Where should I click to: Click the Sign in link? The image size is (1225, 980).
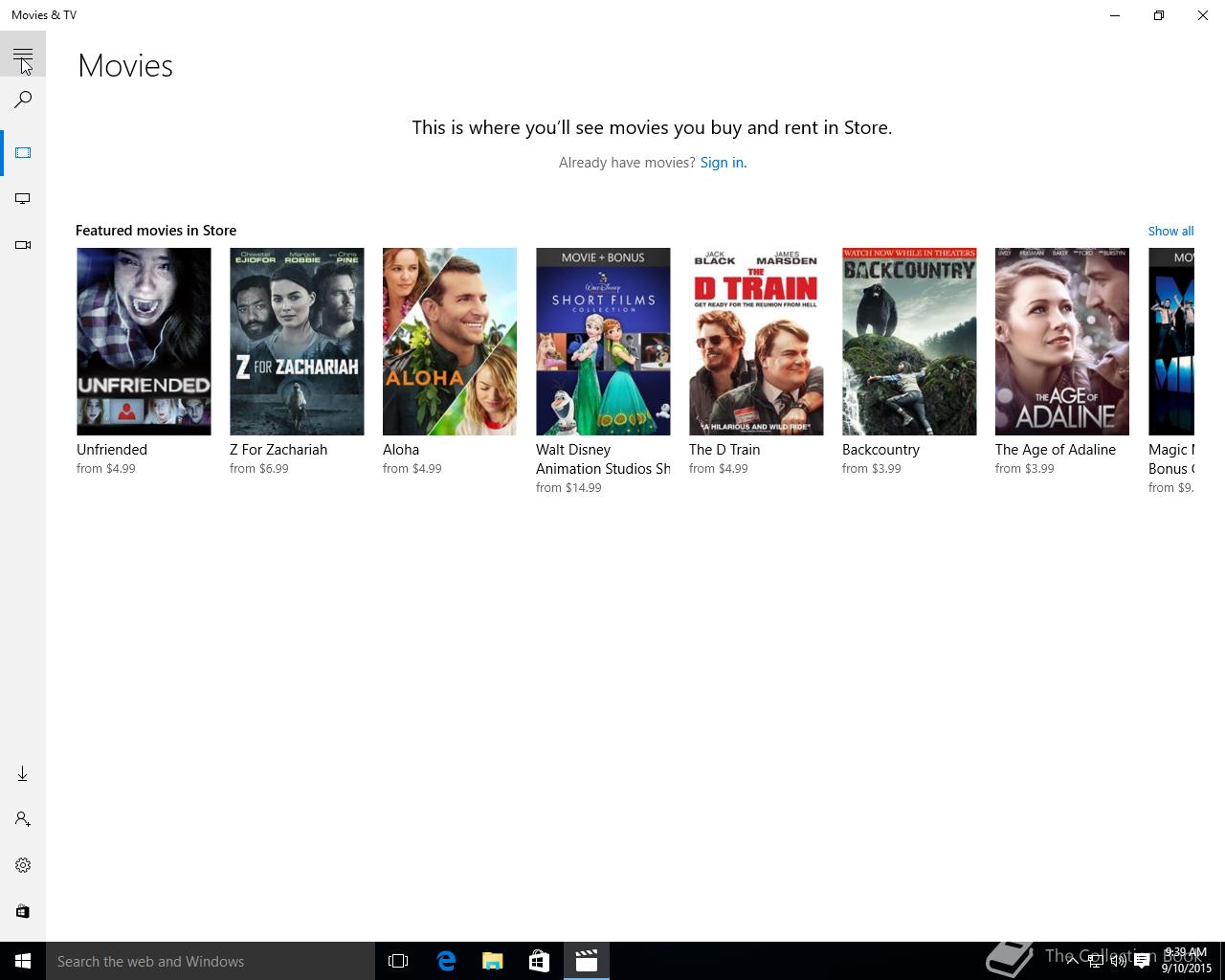(x=723, y=163)
